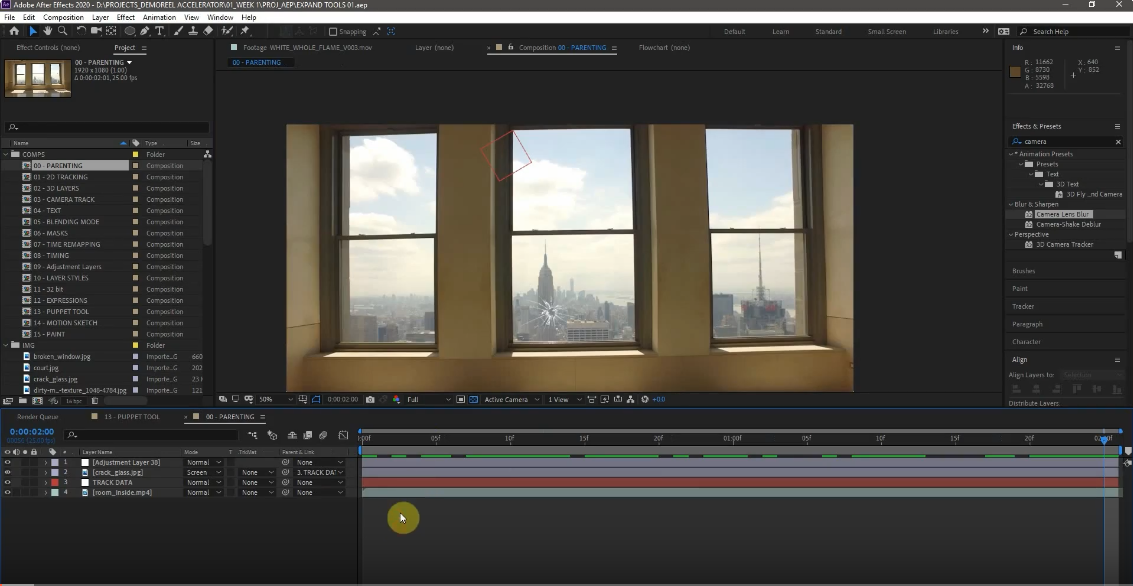Open the File menu
Viewport: 1133px width, 586px height.
click(9, 17)
